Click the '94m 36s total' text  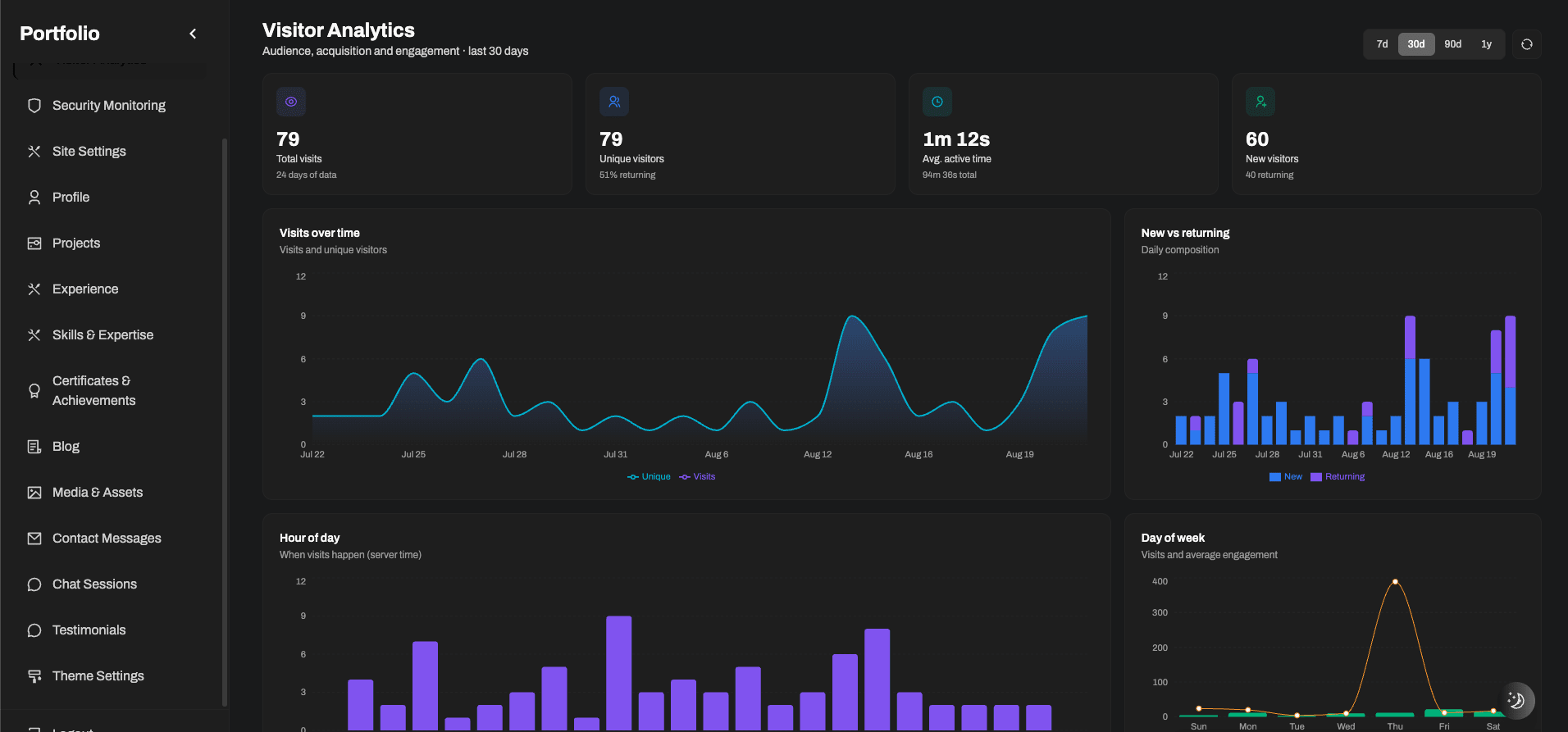pyautogui.click(x=950, y=175)
